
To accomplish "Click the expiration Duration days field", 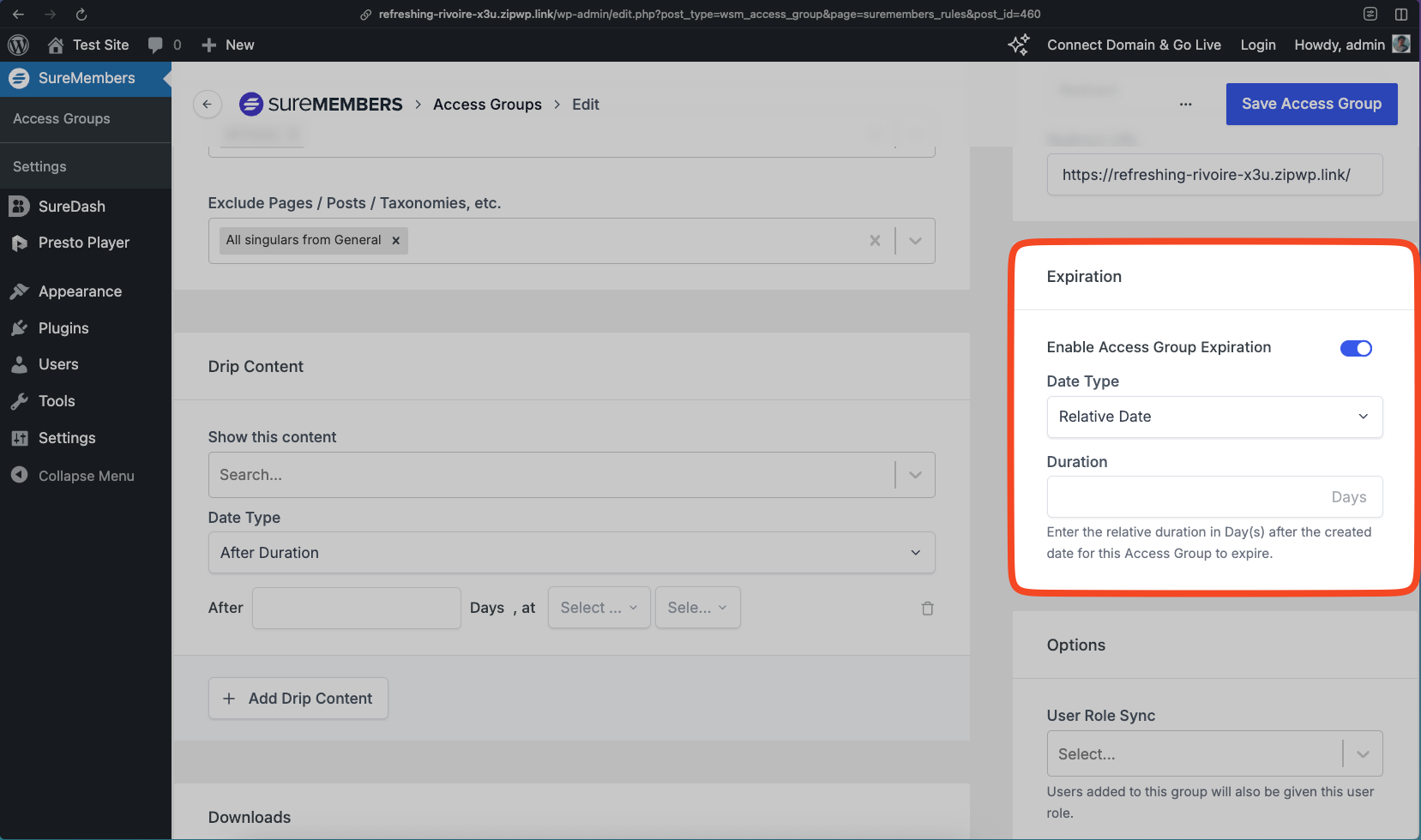I will coord(1214,497).
